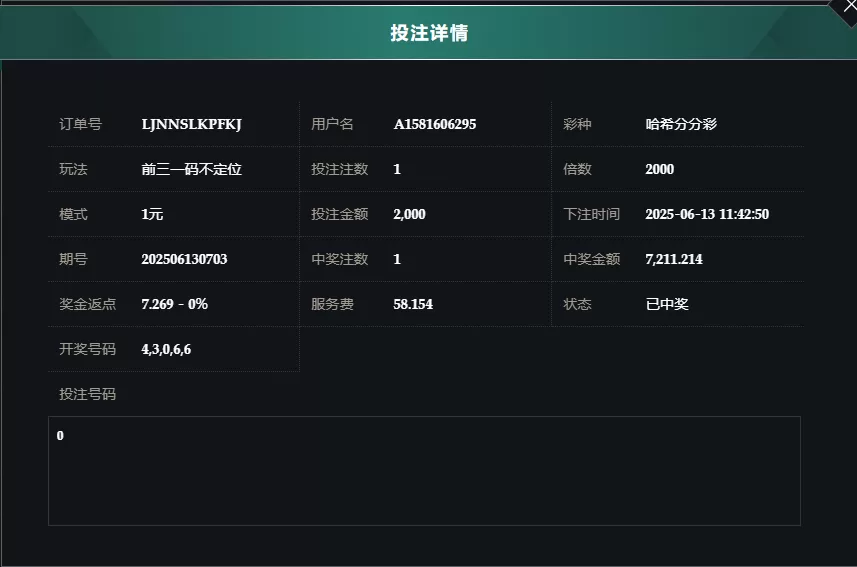
Task: Click the 订单号 label
Action: (80, 124)
